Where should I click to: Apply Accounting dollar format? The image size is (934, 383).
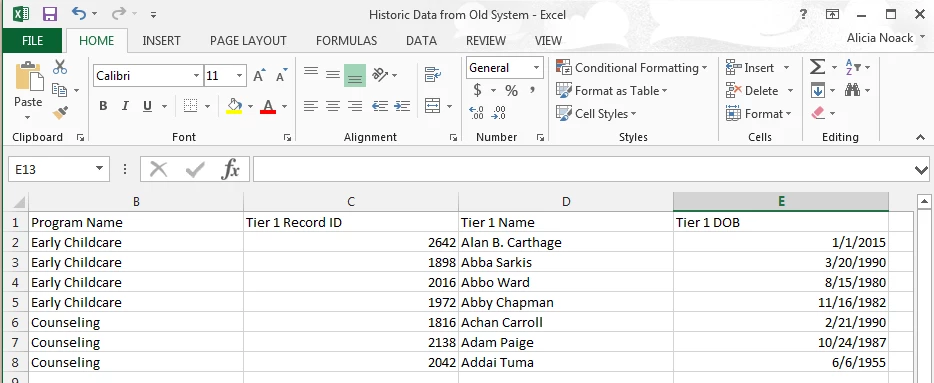coord(477,91)
